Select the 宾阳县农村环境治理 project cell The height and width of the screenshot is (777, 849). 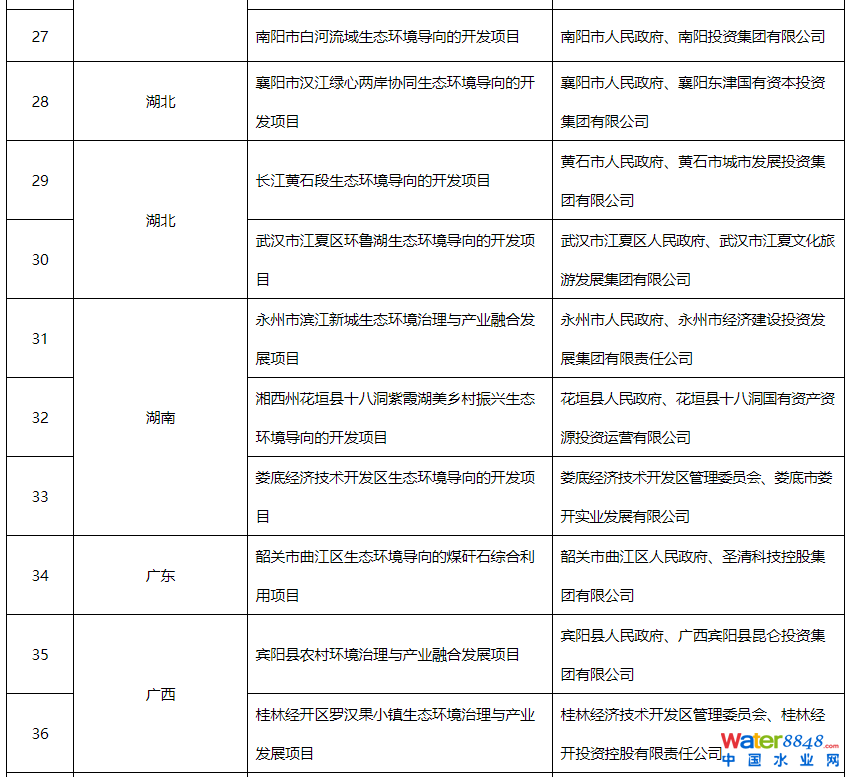click(388, 655)
